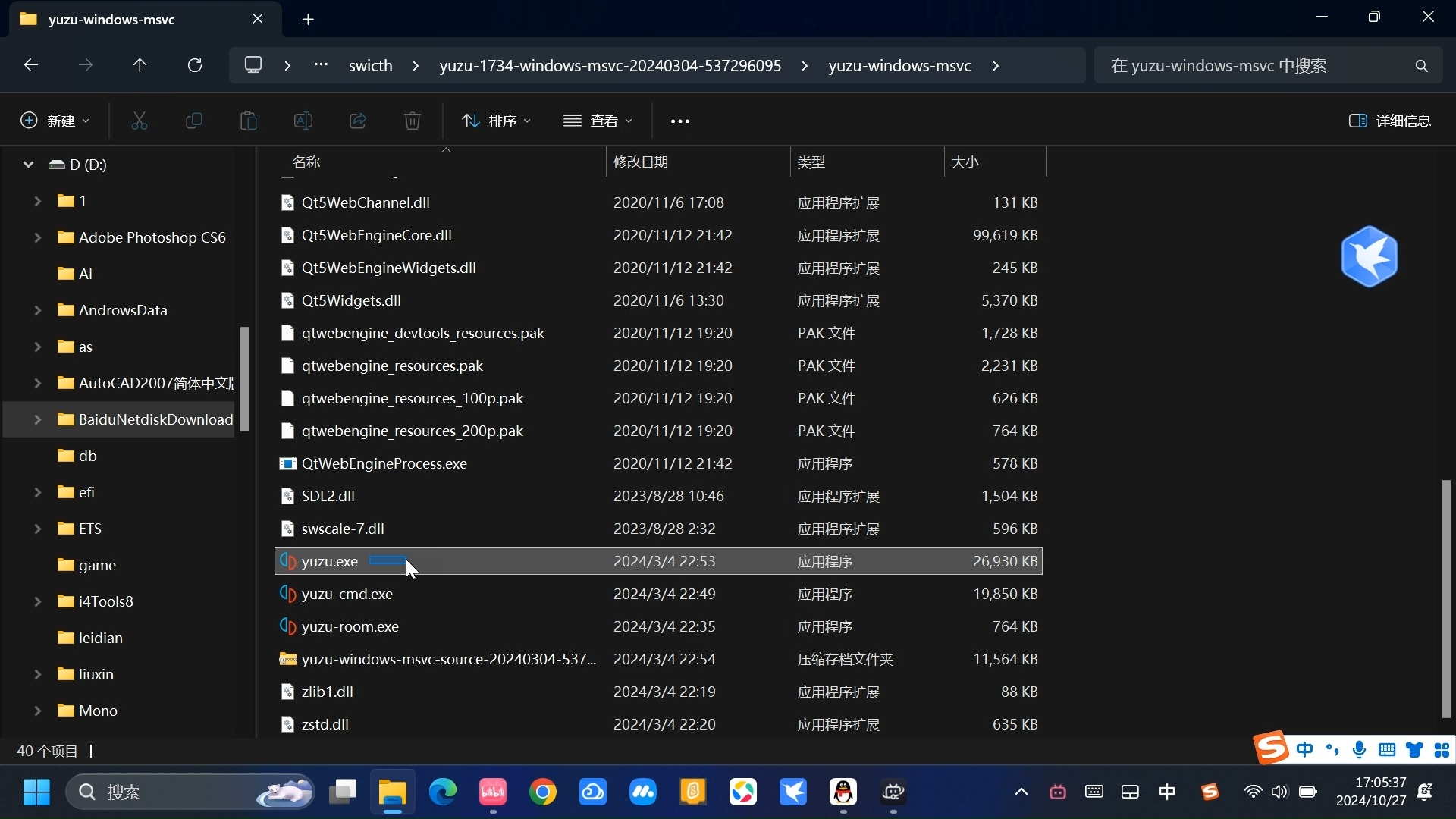
Task: Open the Sort dropdown menu
Action: click(x=496, y=121)
